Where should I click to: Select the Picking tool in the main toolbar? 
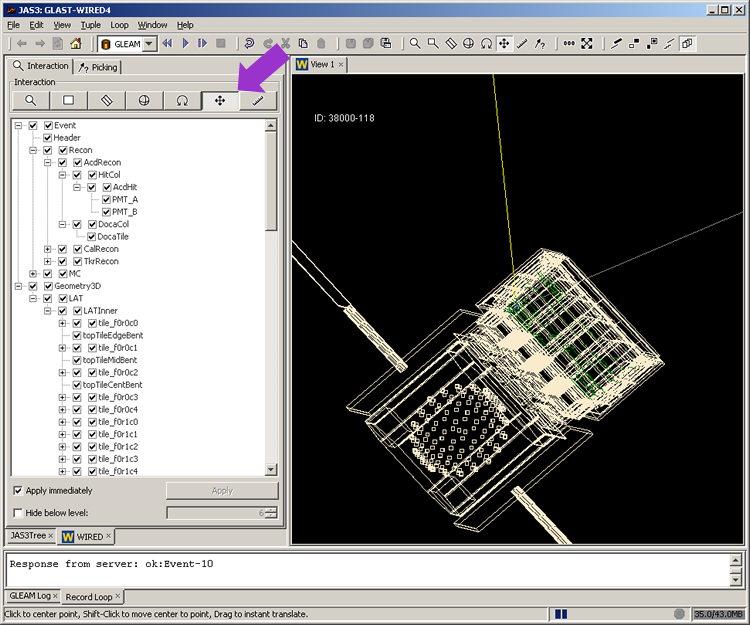(x=540, y=44)
